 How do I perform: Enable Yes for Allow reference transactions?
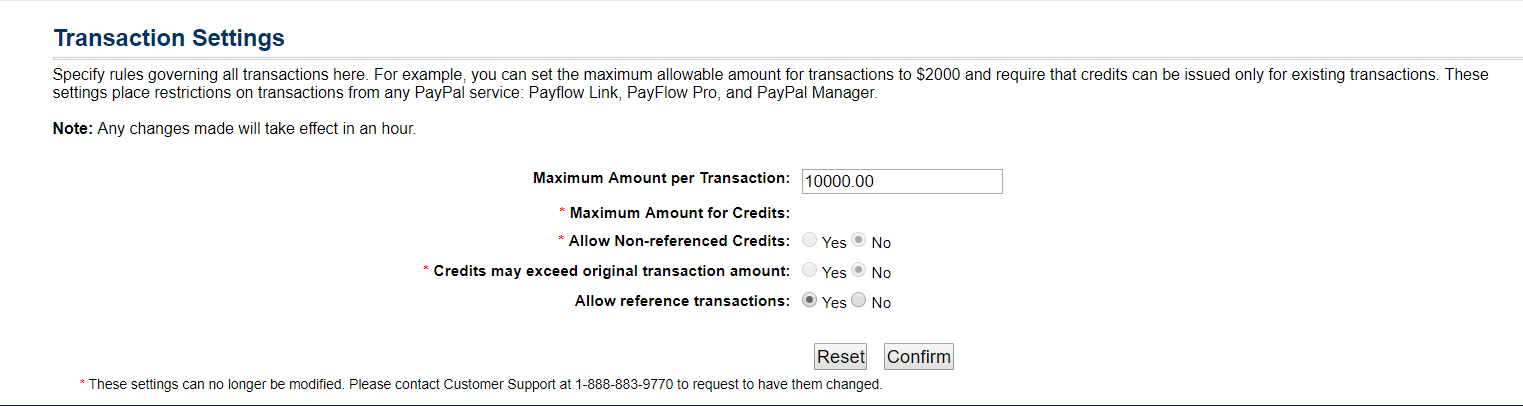[x=809, y=301]
